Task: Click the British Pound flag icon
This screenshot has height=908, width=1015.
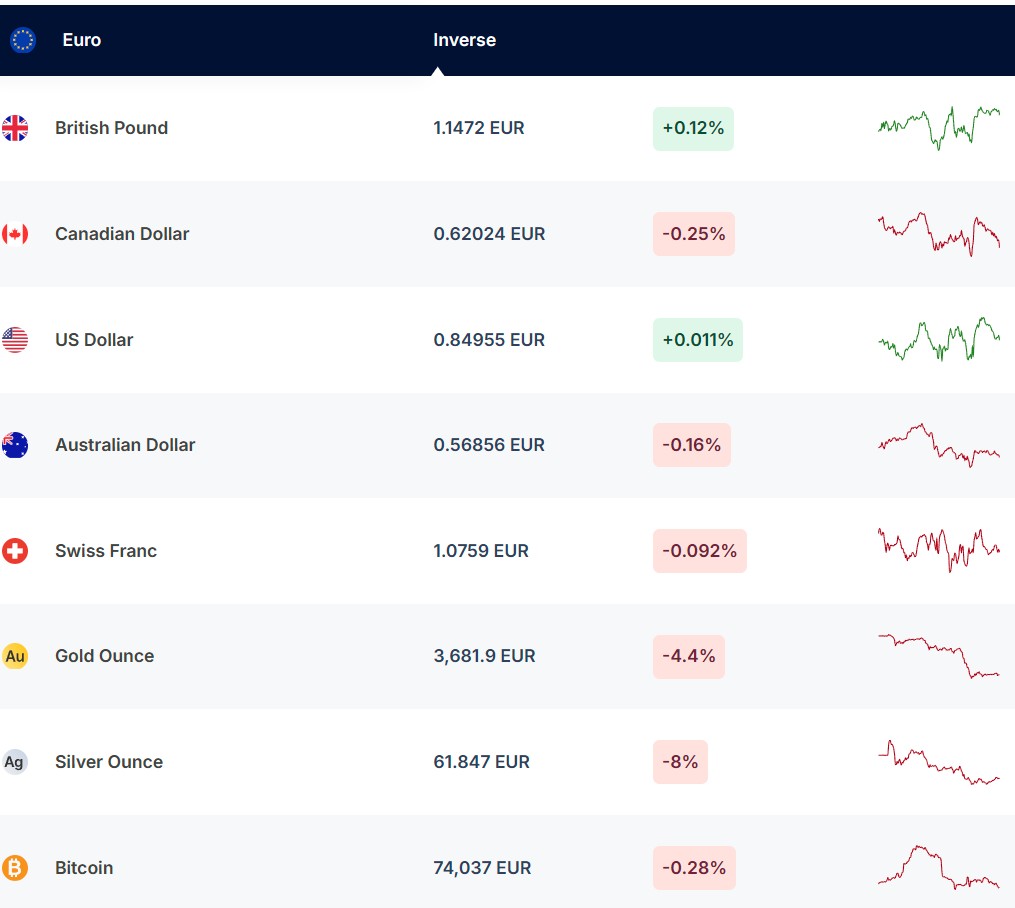Action: (15, 128)
